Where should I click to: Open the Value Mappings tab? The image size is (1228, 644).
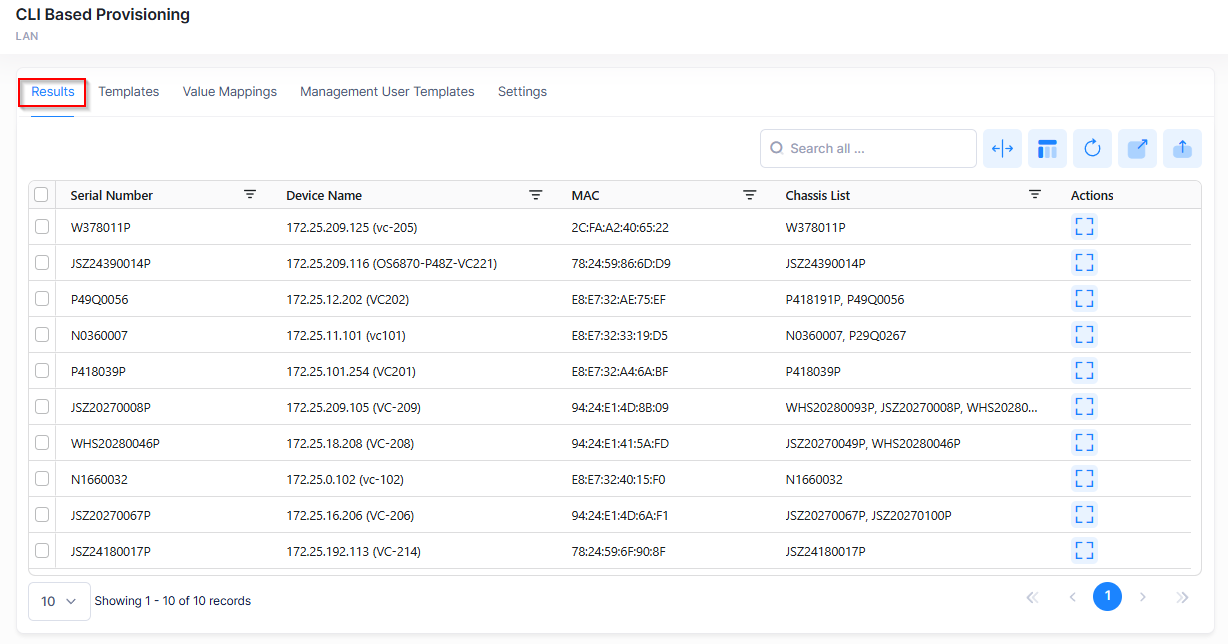point(229,92)
